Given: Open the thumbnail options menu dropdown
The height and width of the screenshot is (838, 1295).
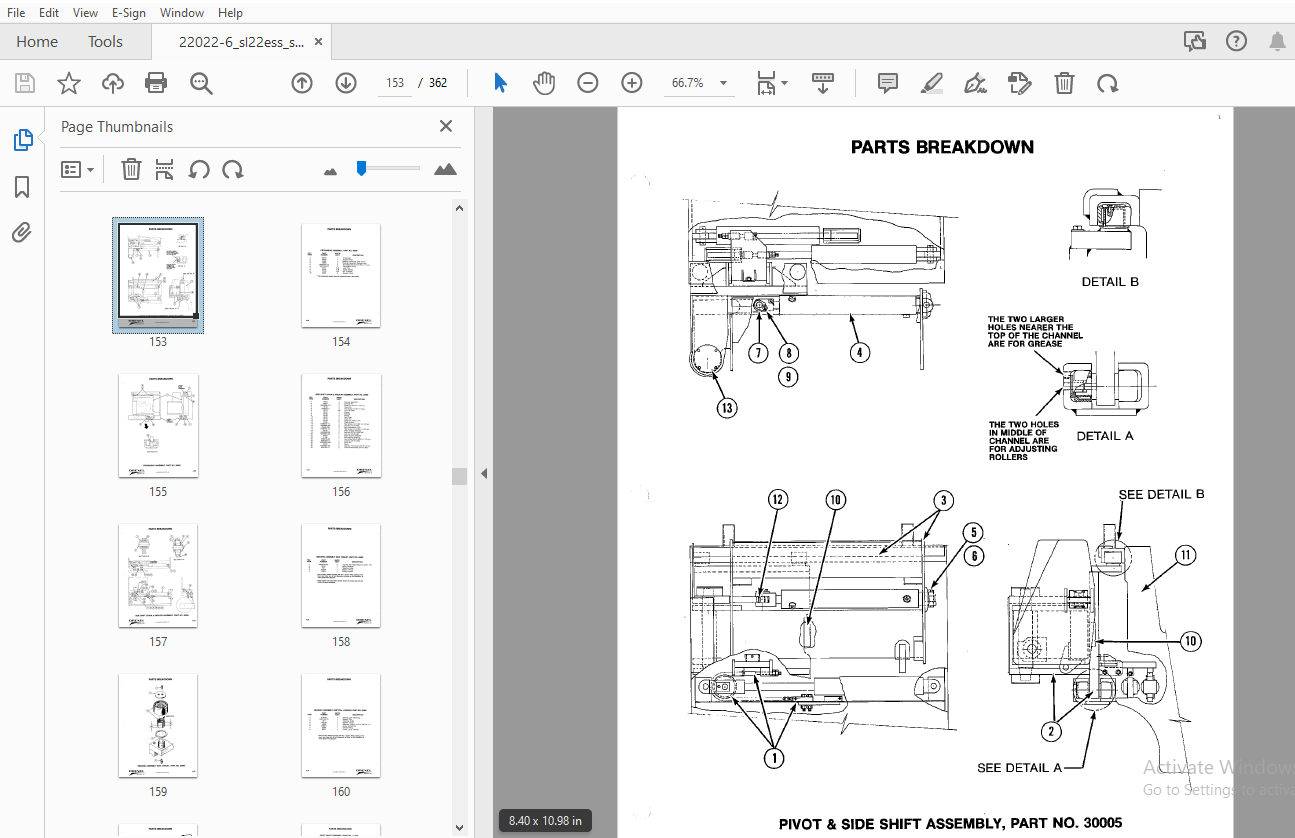Looking at the screenshot, I should (x=77, y=170).
